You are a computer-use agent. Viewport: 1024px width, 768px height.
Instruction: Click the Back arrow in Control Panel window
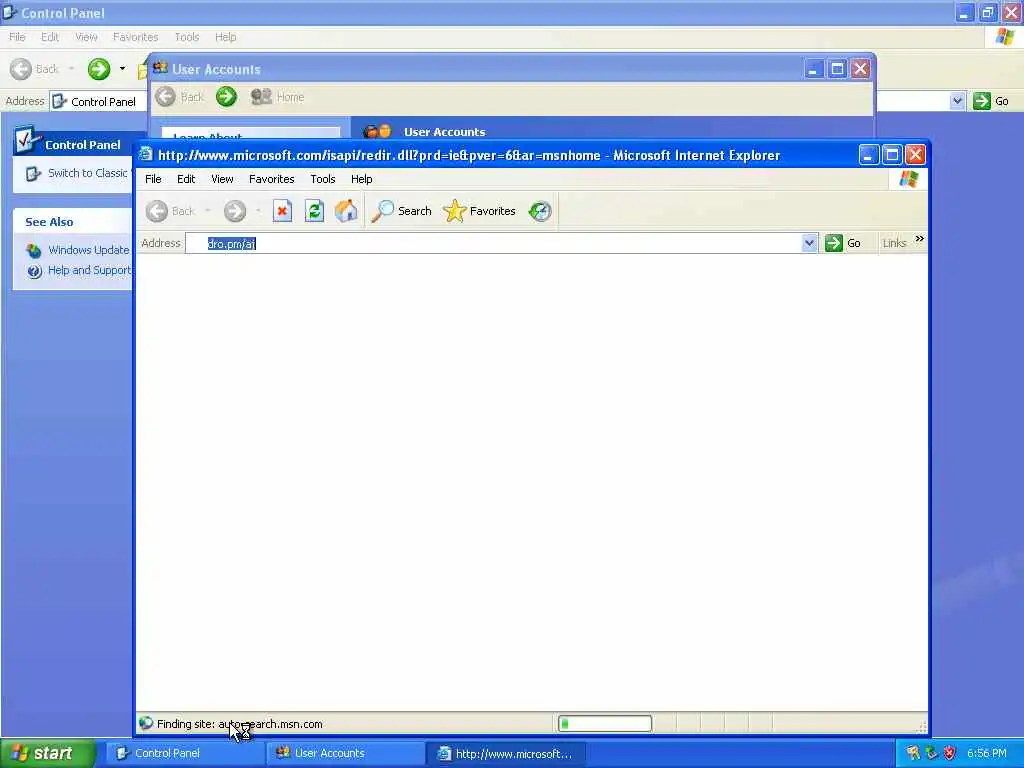(21, 69)
